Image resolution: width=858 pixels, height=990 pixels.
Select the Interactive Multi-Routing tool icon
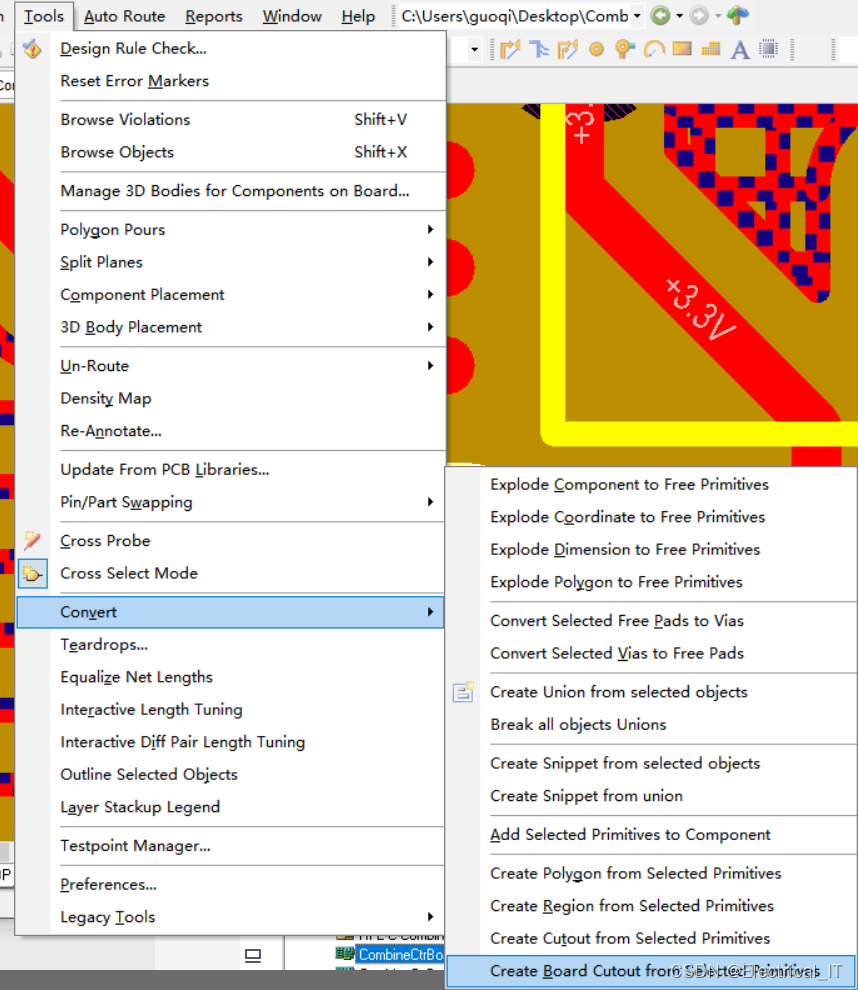[x=539, y=49]
